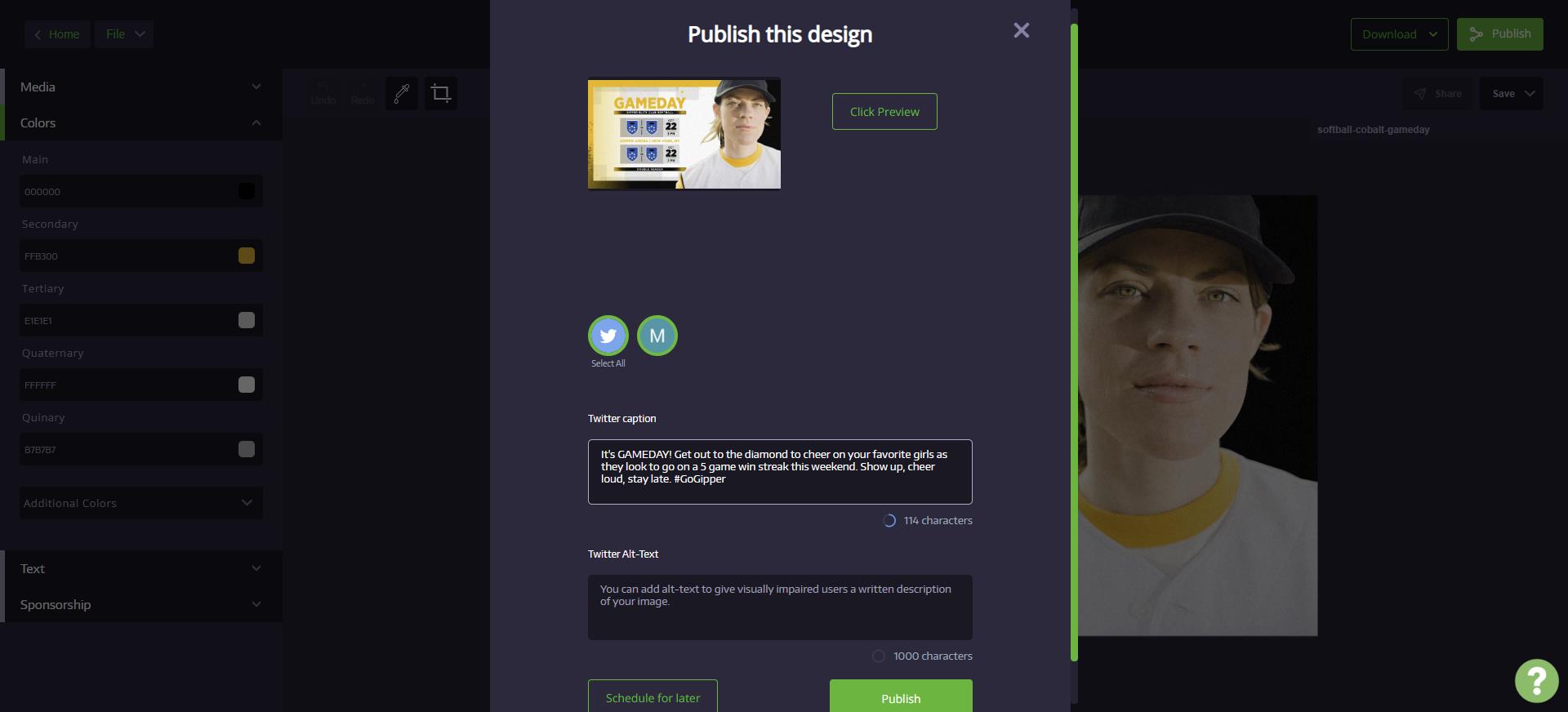The height and width of the screenshot is (712, 1568).
Task: Open the Click Preview button
Action: tap(884, 112)
